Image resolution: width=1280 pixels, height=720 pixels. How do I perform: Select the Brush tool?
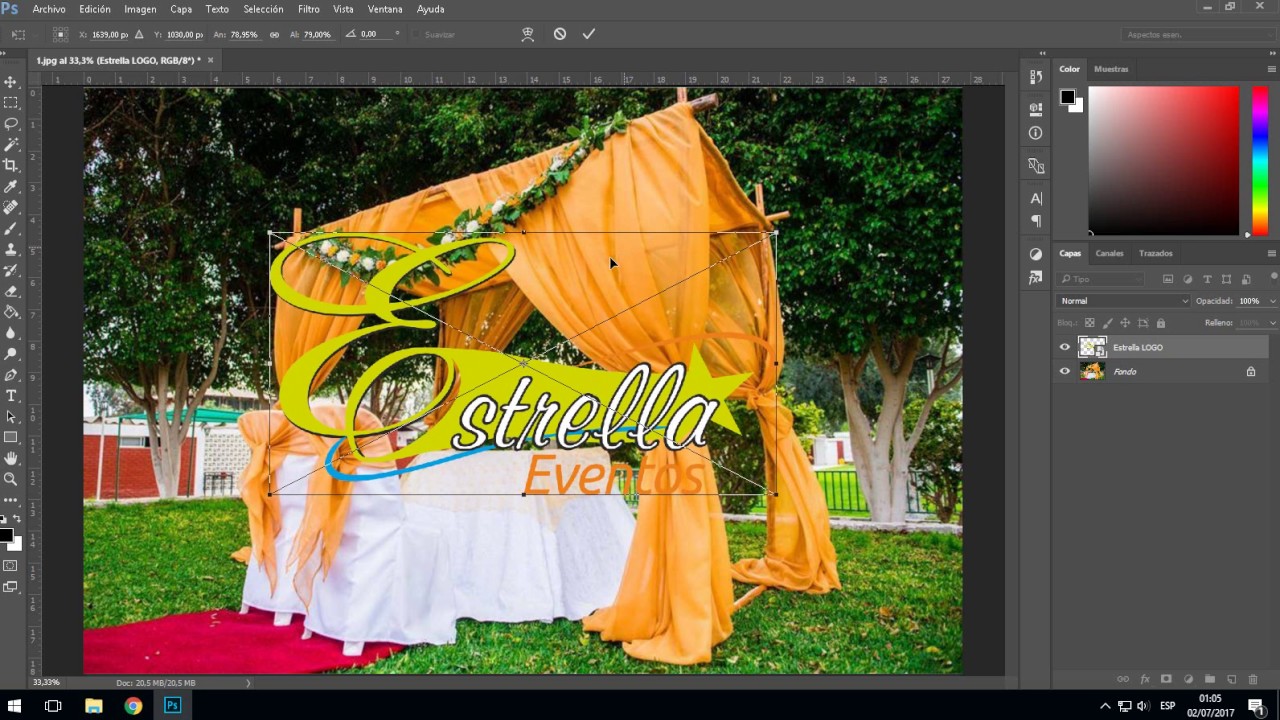click(11, 229)
